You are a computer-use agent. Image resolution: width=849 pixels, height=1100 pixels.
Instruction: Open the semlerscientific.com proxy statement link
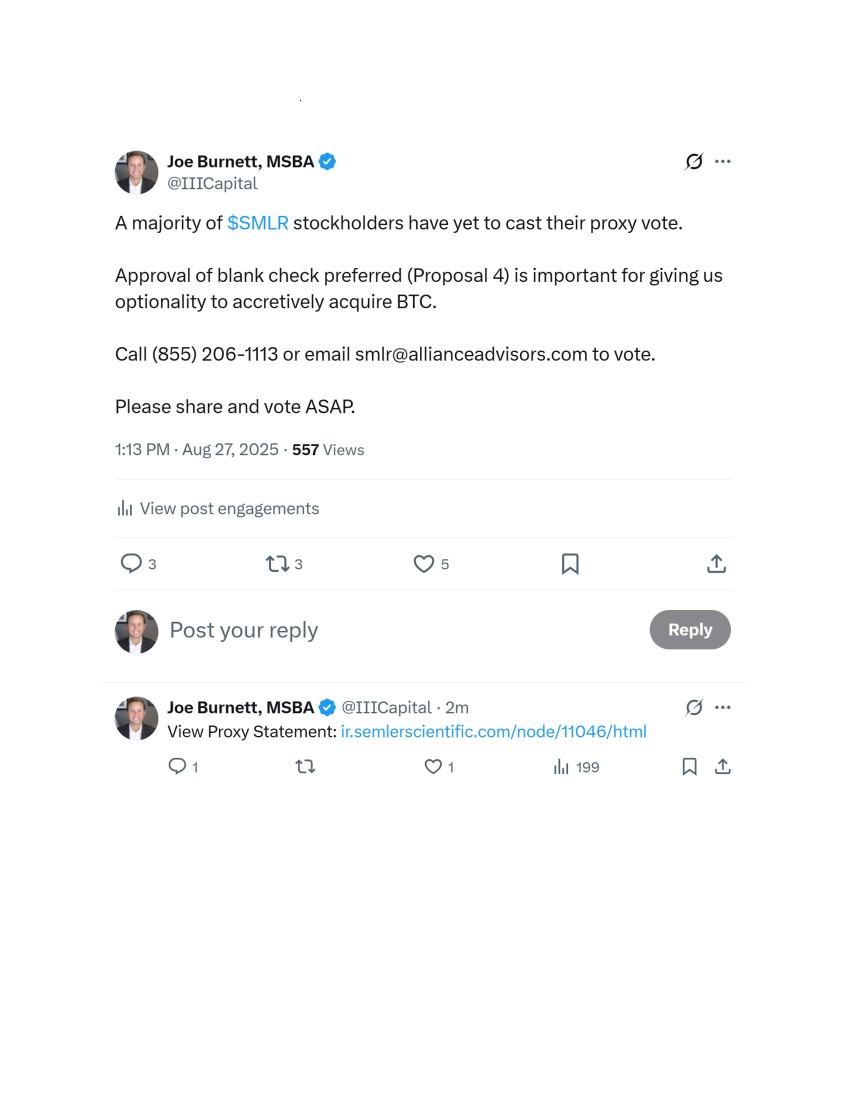[x=493, y=732]
